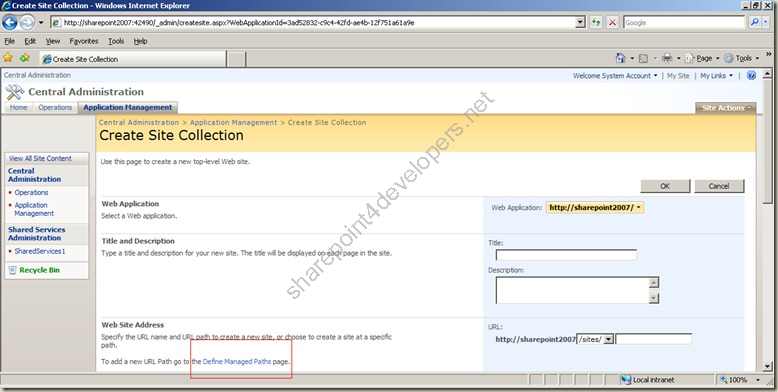Click Application Management breadcrumb link
778x392 pixels.
point(234,123)
